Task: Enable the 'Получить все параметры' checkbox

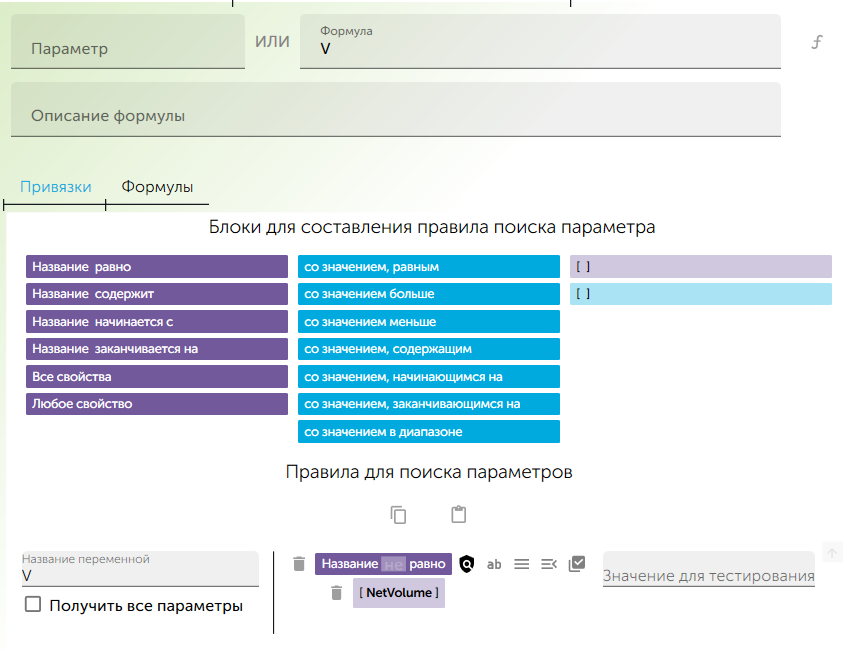Action: pos(33,605)
